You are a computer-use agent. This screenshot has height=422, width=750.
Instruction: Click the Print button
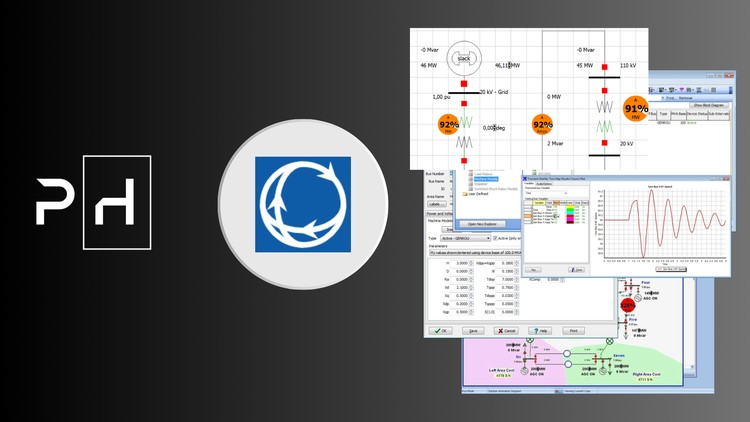click(574, 331)
